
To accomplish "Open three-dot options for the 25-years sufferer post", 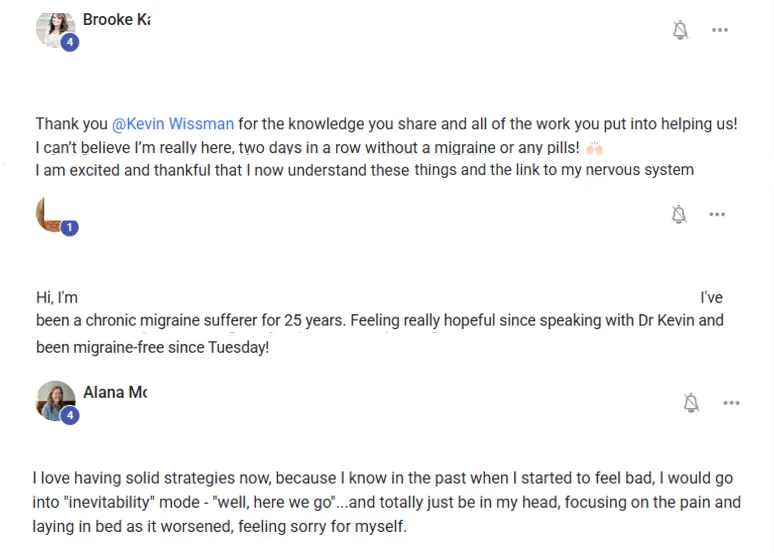I will (717, 214).
